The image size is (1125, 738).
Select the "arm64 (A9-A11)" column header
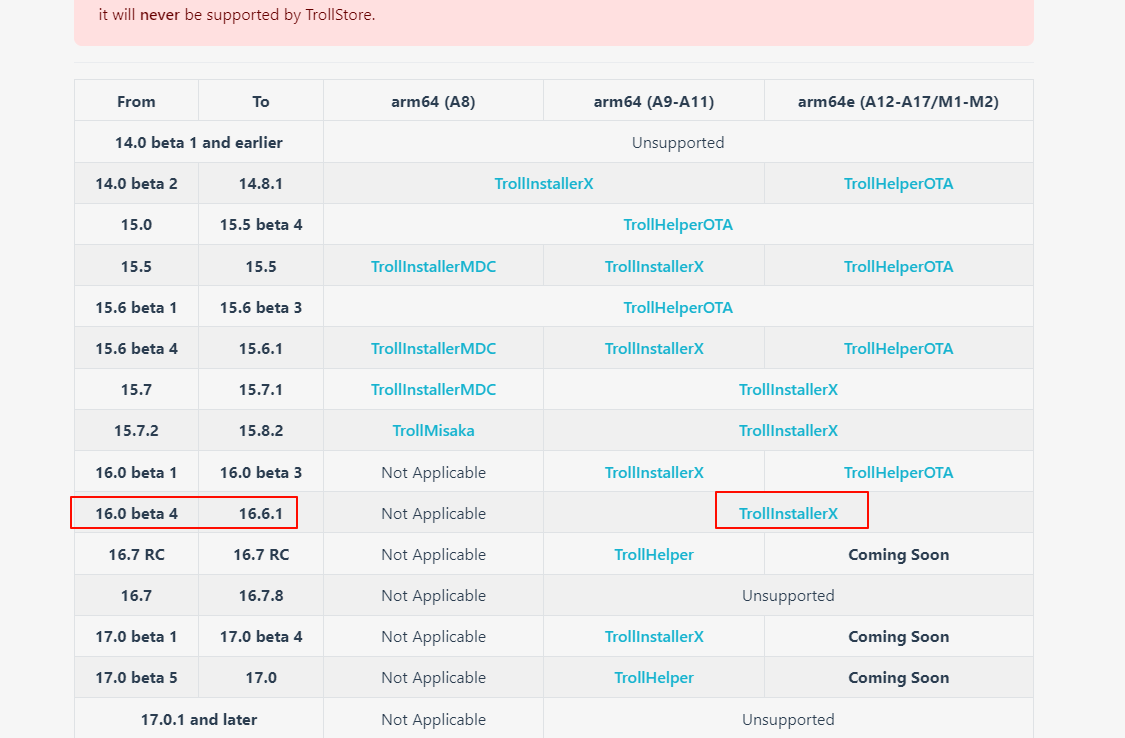pos(654,102)
